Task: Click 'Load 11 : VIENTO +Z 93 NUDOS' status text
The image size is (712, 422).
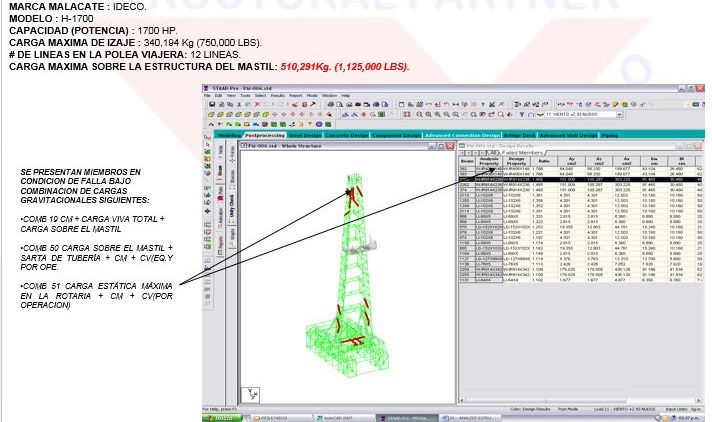Action: pyautogui.click(x=624, y=409)
